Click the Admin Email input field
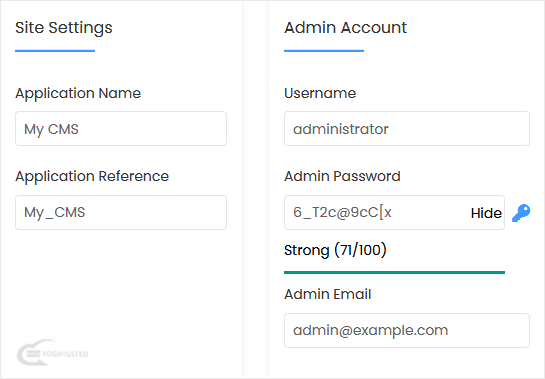Viewport: 545px width, 379px height. pos(407,330)
